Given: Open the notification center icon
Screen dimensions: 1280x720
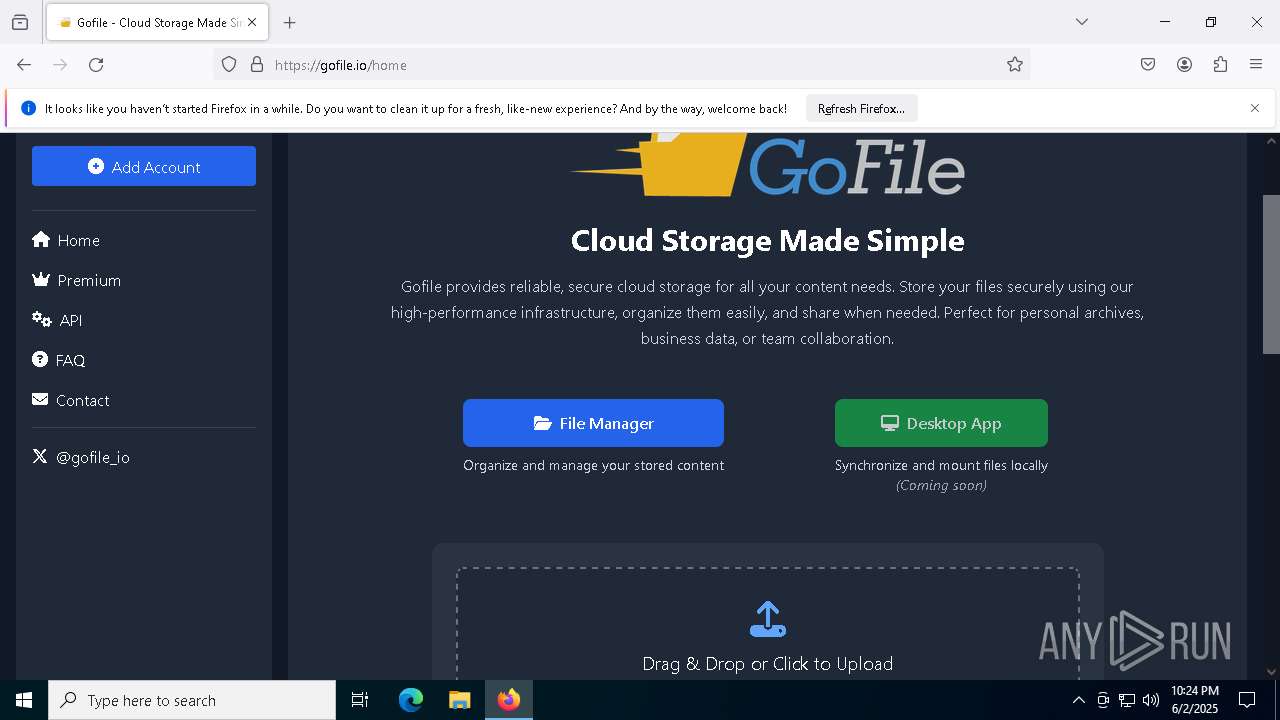Looking at the screenshot, I should 1247,700.
